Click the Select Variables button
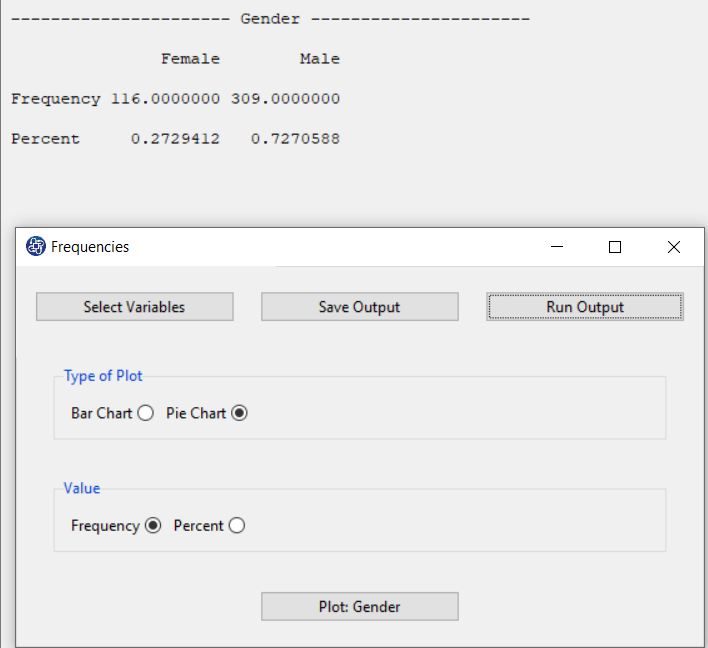Viewport: 708px width, 648px height. [135, 307]
